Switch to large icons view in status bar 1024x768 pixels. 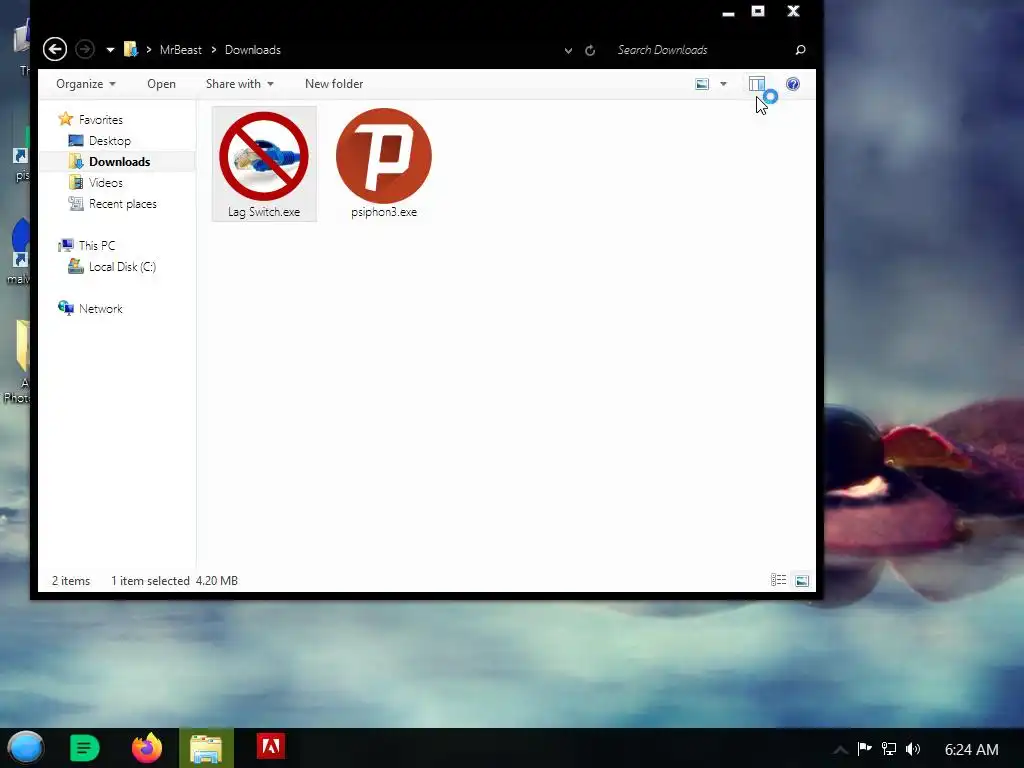pyautogui.click(x=802, y=580)
